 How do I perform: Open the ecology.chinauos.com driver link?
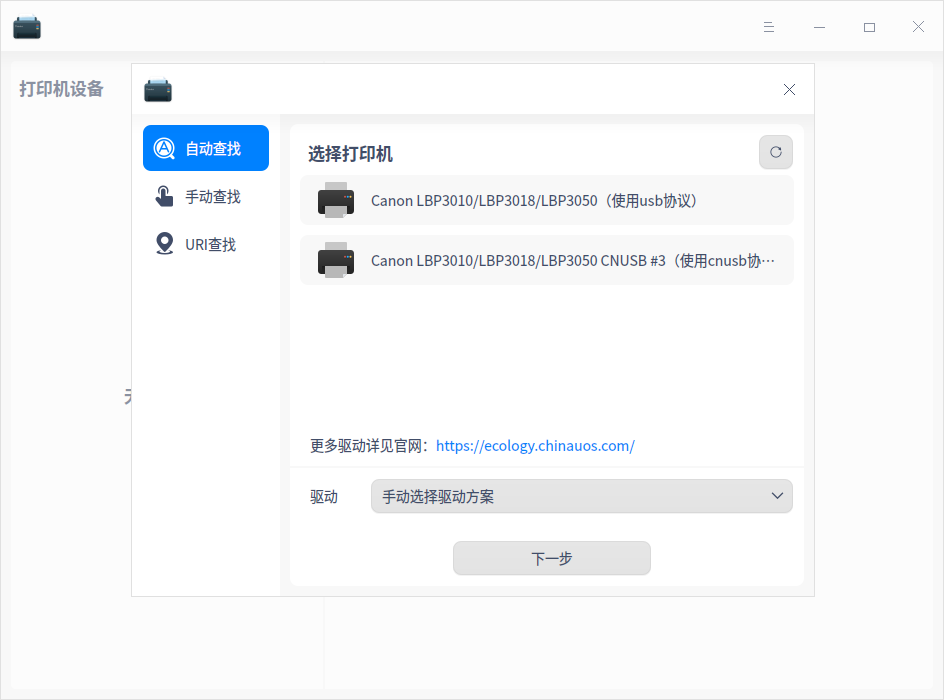[535, 445]
